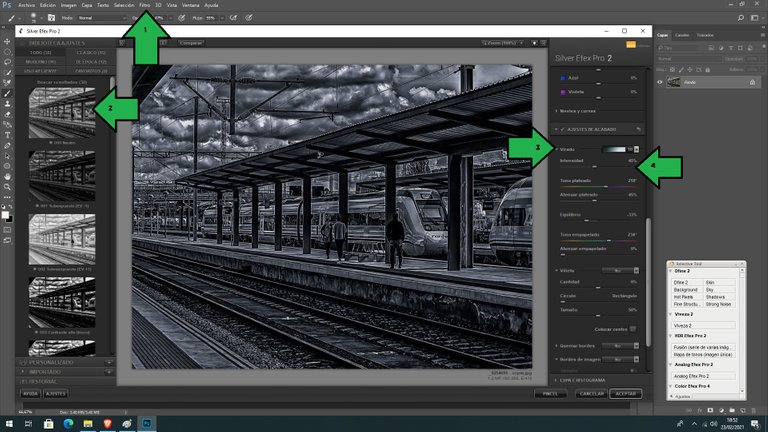This screenshot has width=768, height=432.
Task: Open Microsoft Store from the taskbar
Action: point(48,424)
